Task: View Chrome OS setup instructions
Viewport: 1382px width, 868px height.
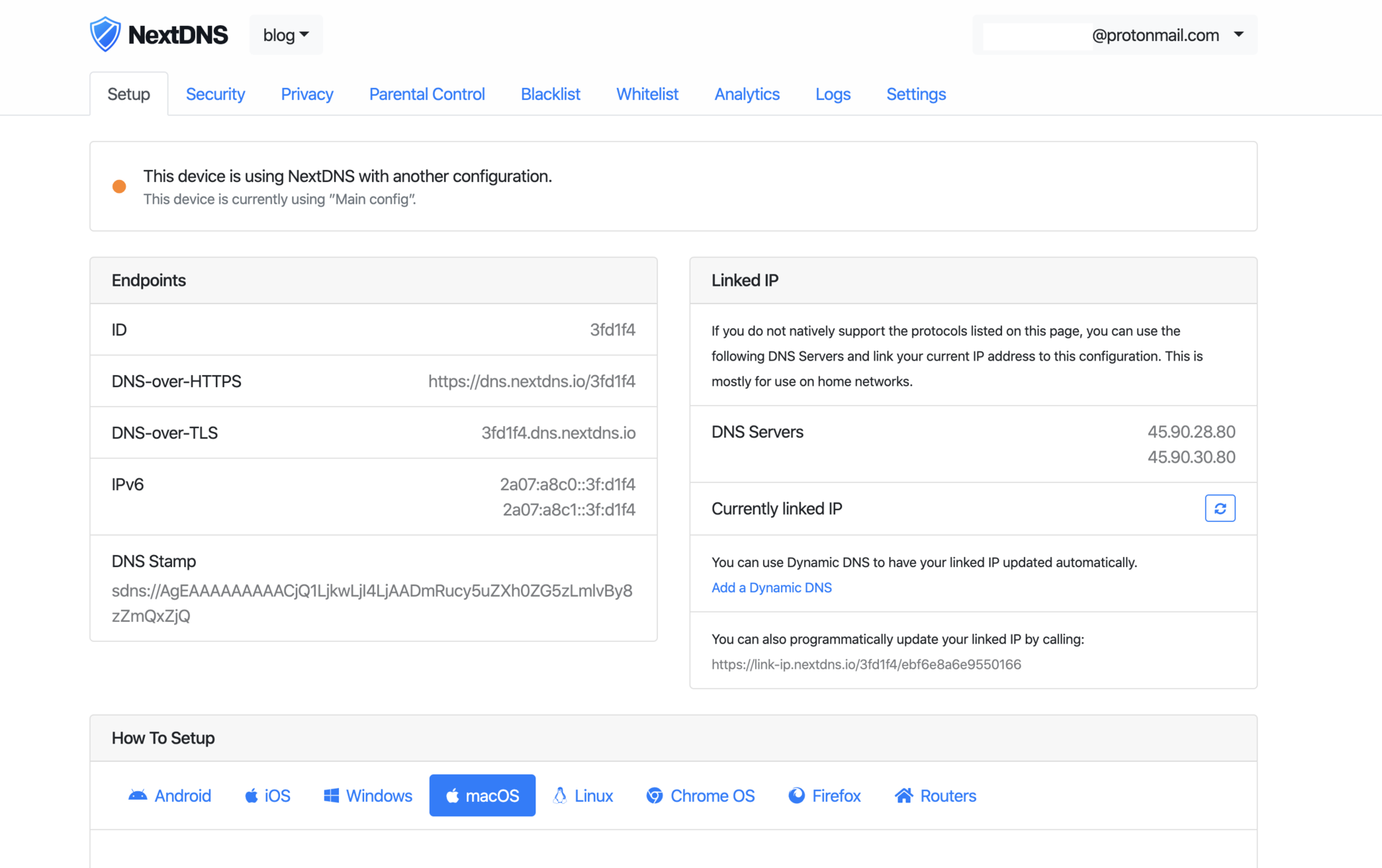Action: (x=700, y=795)
